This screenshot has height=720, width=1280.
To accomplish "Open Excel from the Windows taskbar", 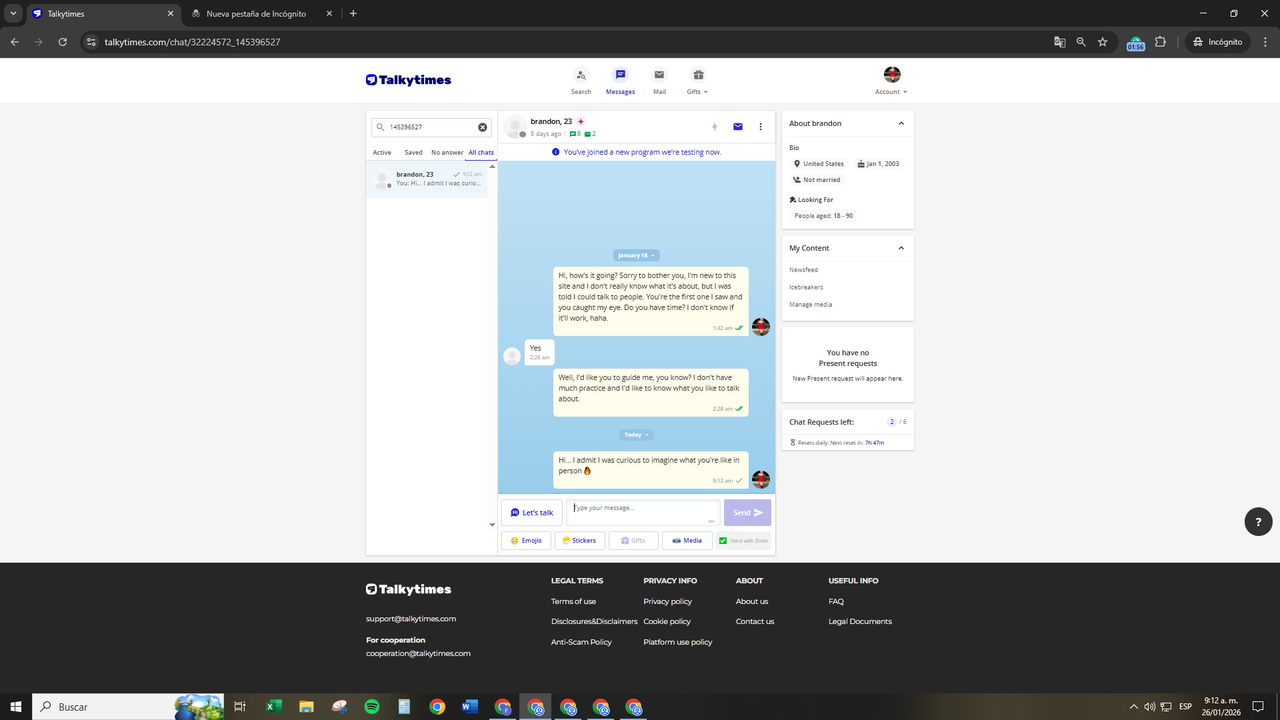I will coord(273,707).
